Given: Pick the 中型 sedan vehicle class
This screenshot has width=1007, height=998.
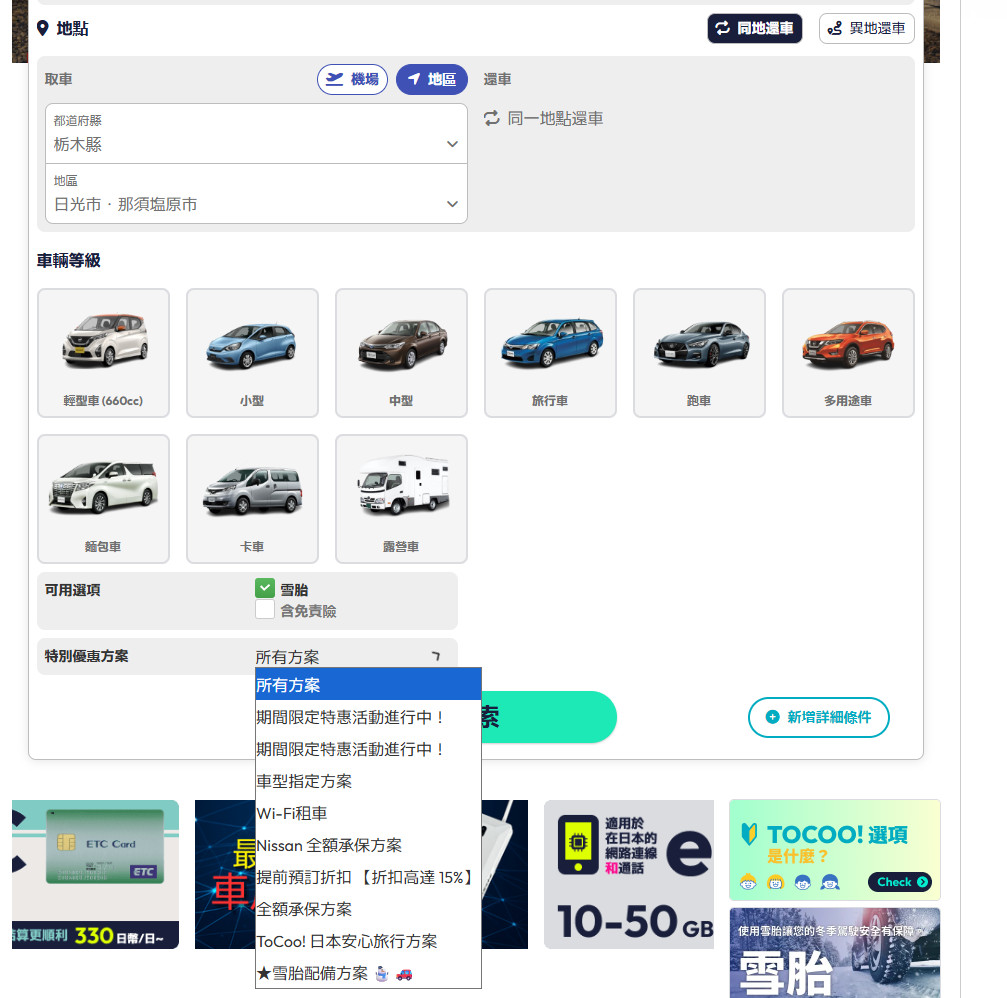Looking at the screenshot, I should click(x=401, y=352).
